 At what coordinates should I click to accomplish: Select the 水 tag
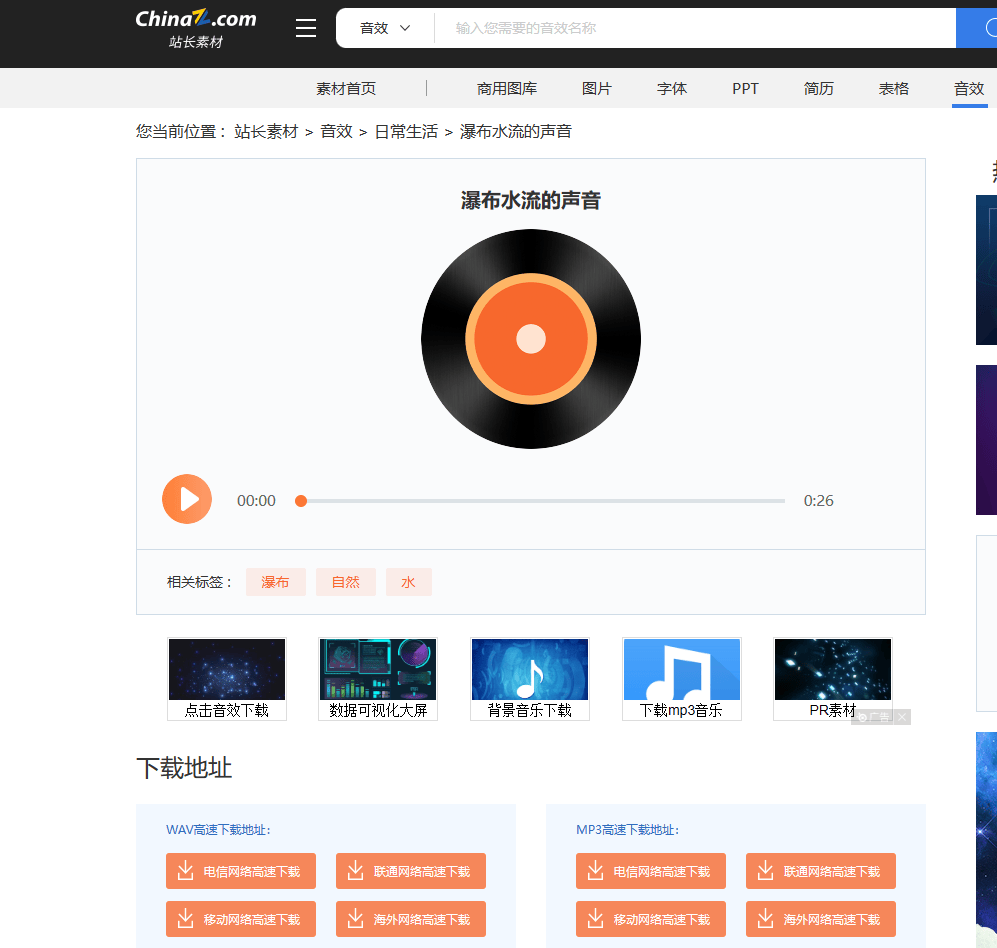click(x=408, y=581)
